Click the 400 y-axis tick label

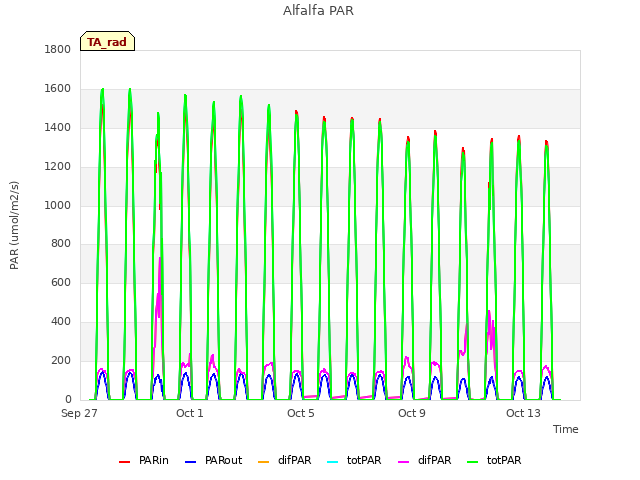click(x=61, y=322)
